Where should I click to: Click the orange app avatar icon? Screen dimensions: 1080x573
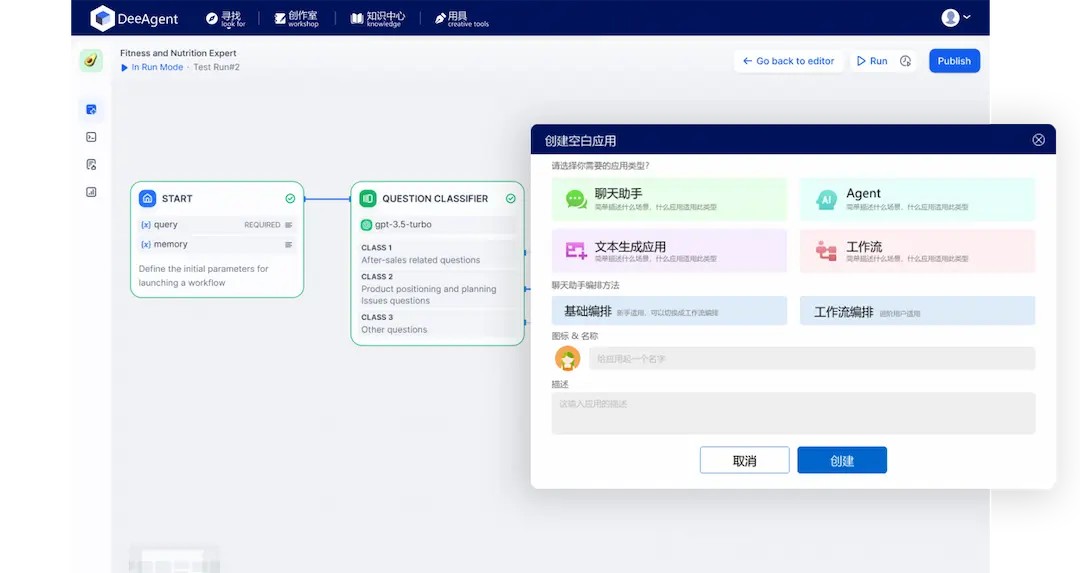pos(567,359)
